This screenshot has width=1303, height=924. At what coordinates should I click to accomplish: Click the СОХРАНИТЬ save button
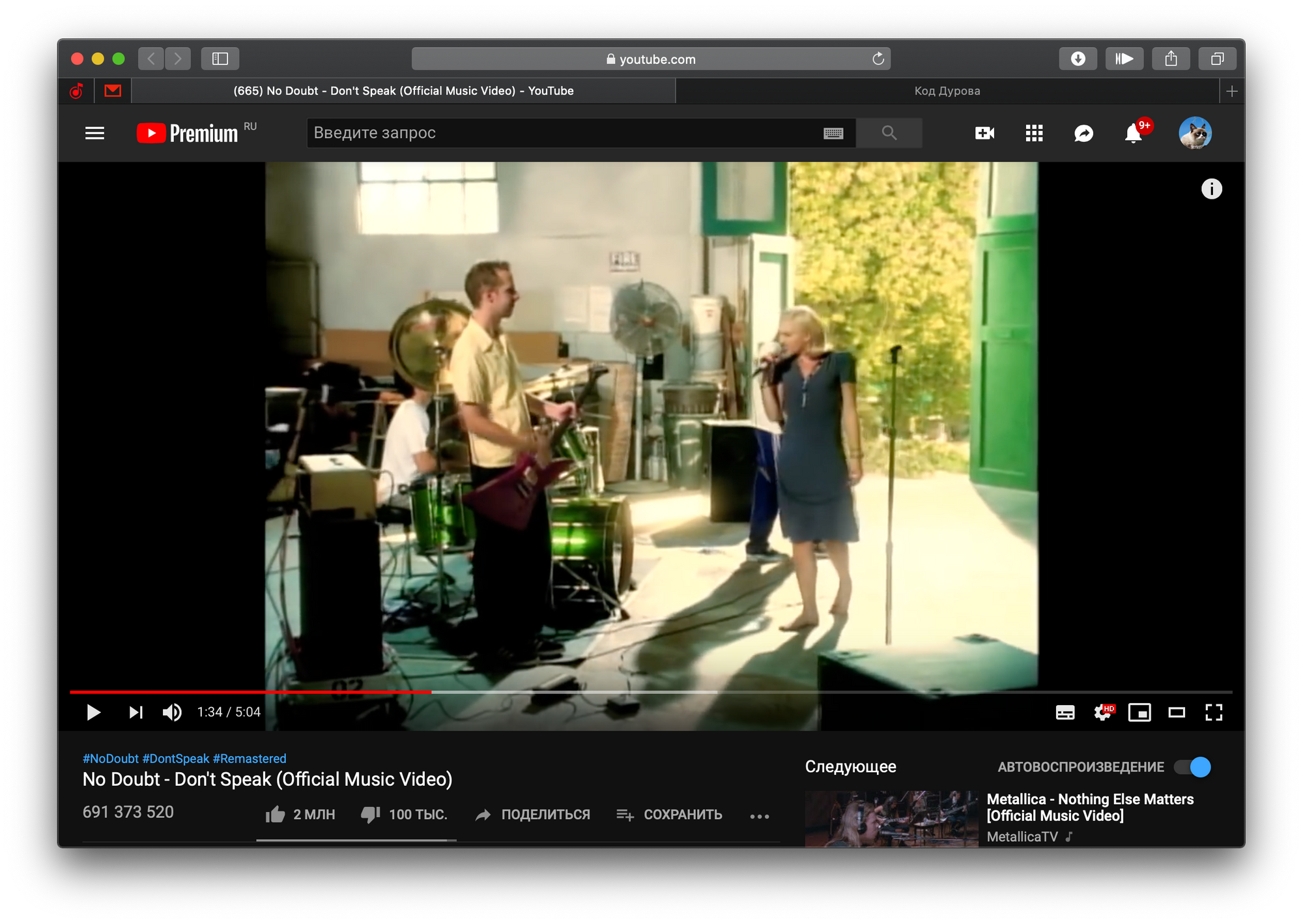[x=669, y=815]
